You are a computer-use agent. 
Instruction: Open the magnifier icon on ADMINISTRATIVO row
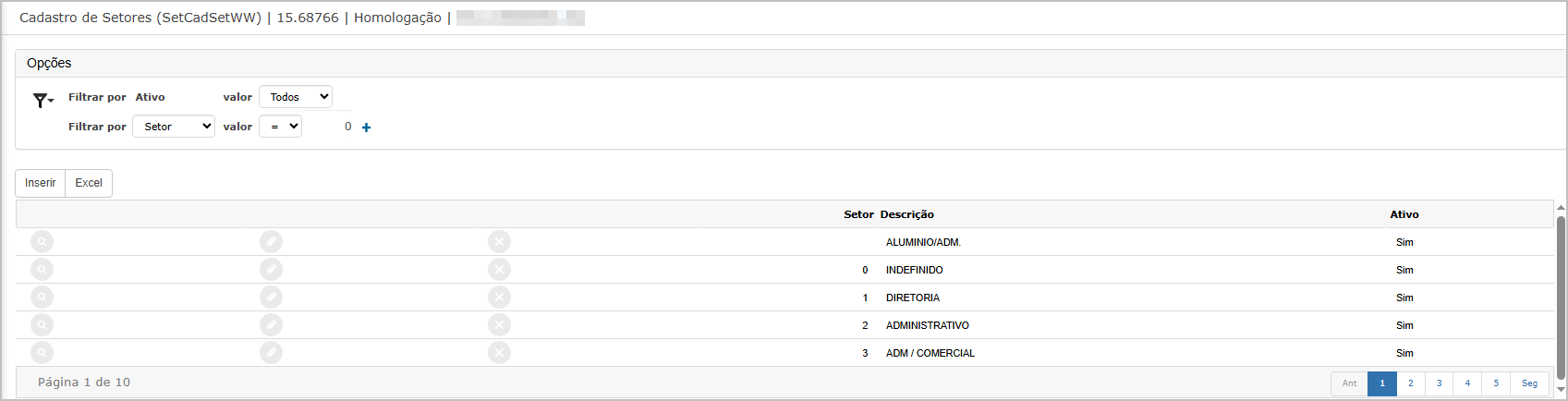pos(42,325)
